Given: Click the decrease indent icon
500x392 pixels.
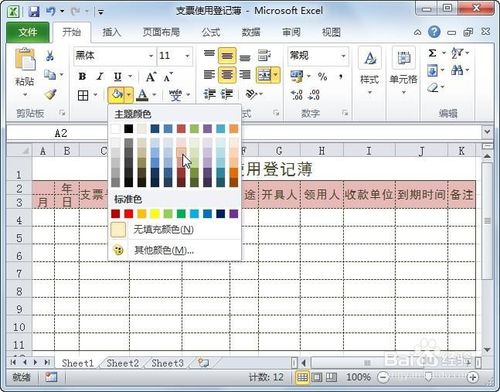Looking at the screenshot, I should (x=210, y=95).
